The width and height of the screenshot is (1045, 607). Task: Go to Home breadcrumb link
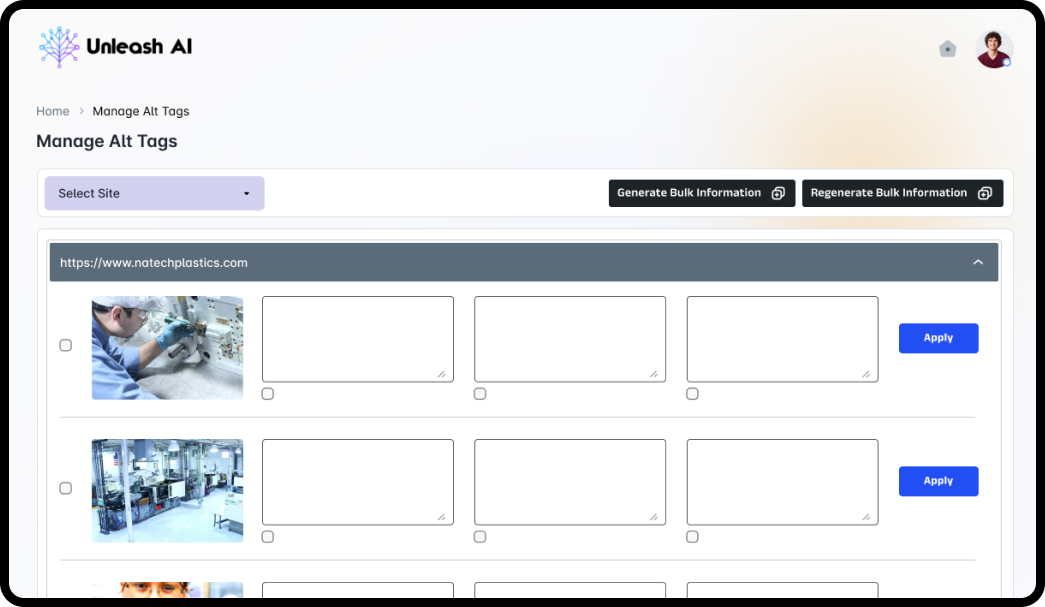53,111
